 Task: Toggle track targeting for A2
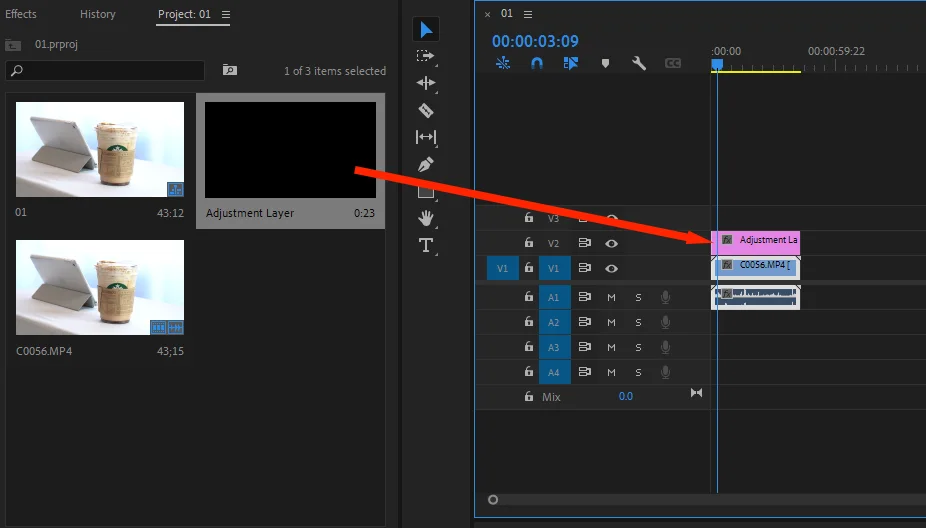point(554,322)
